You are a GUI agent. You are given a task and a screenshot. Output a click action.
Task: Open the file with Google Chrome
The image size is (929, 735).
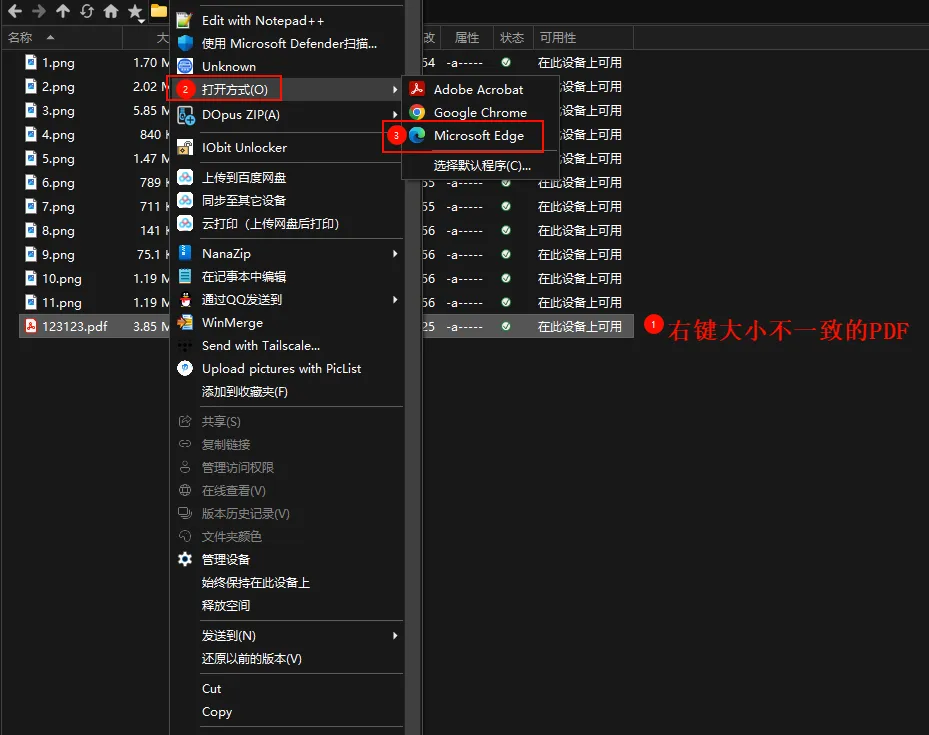click(480, 113)
